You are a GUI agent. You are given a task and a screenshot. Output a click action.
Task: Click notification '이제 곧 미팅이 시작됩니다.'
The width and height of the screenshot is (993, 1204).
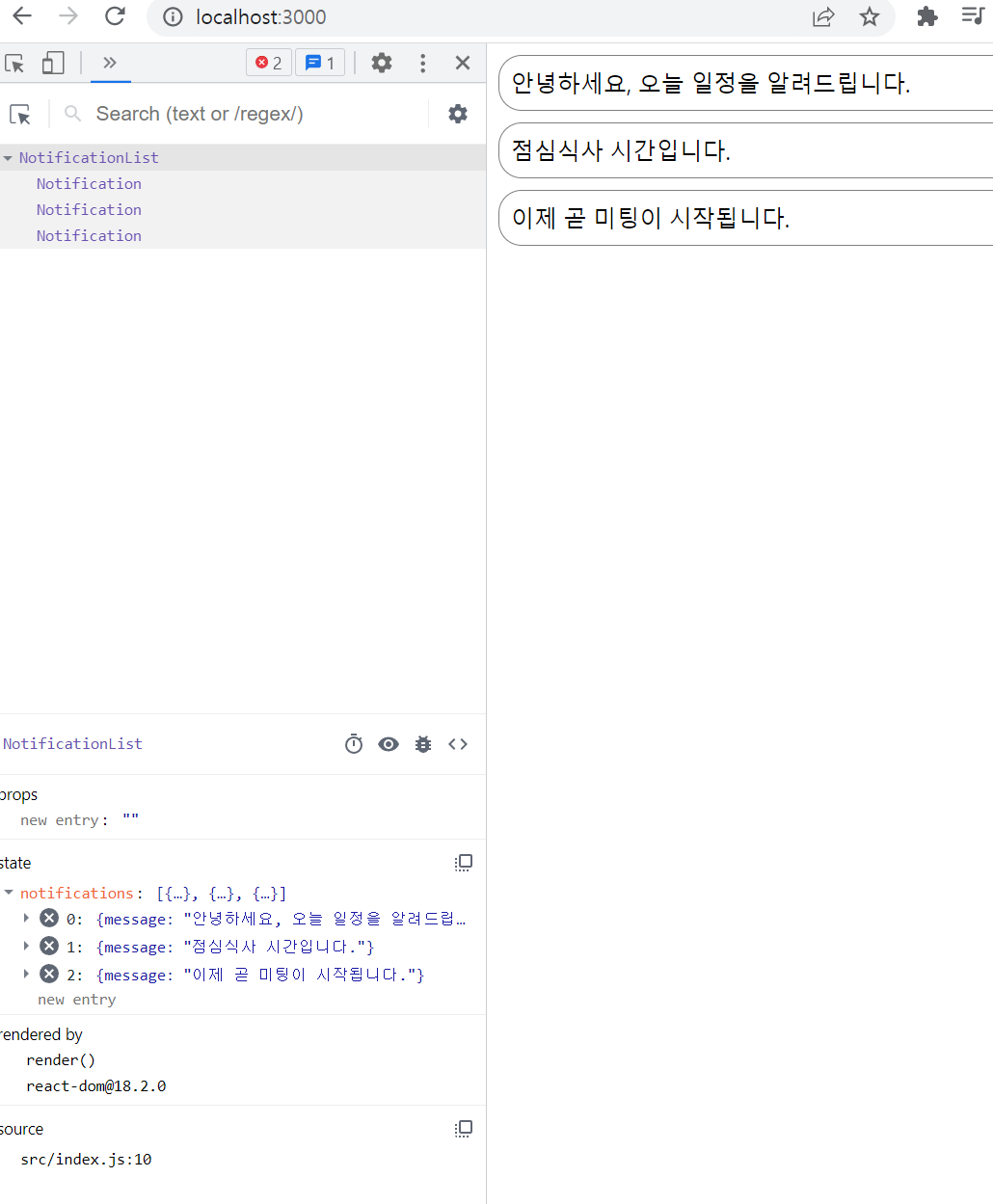click(x=746, y=218)
